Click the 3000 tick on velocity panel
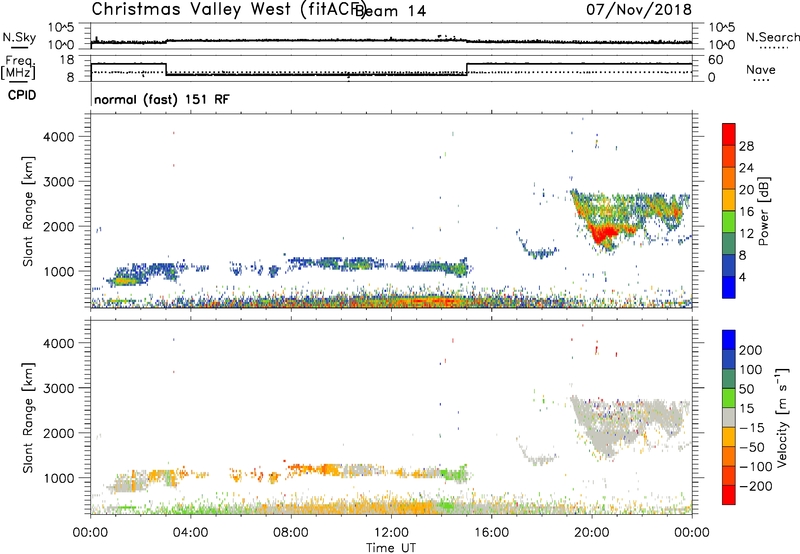 click(x=59, y=388)
